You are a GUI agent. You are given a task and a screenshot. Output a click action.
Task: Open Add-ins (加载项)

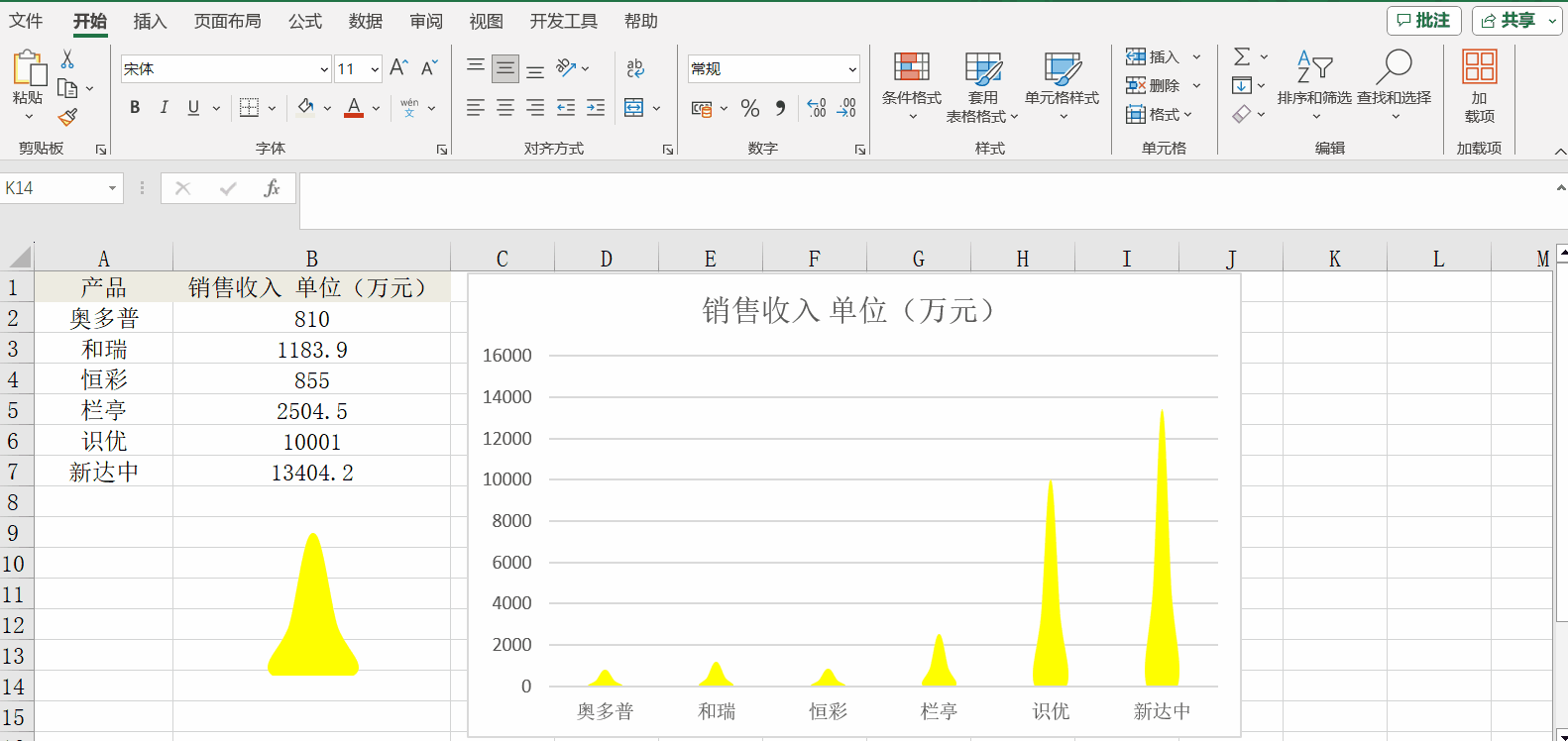click(x=1479, y=87)
